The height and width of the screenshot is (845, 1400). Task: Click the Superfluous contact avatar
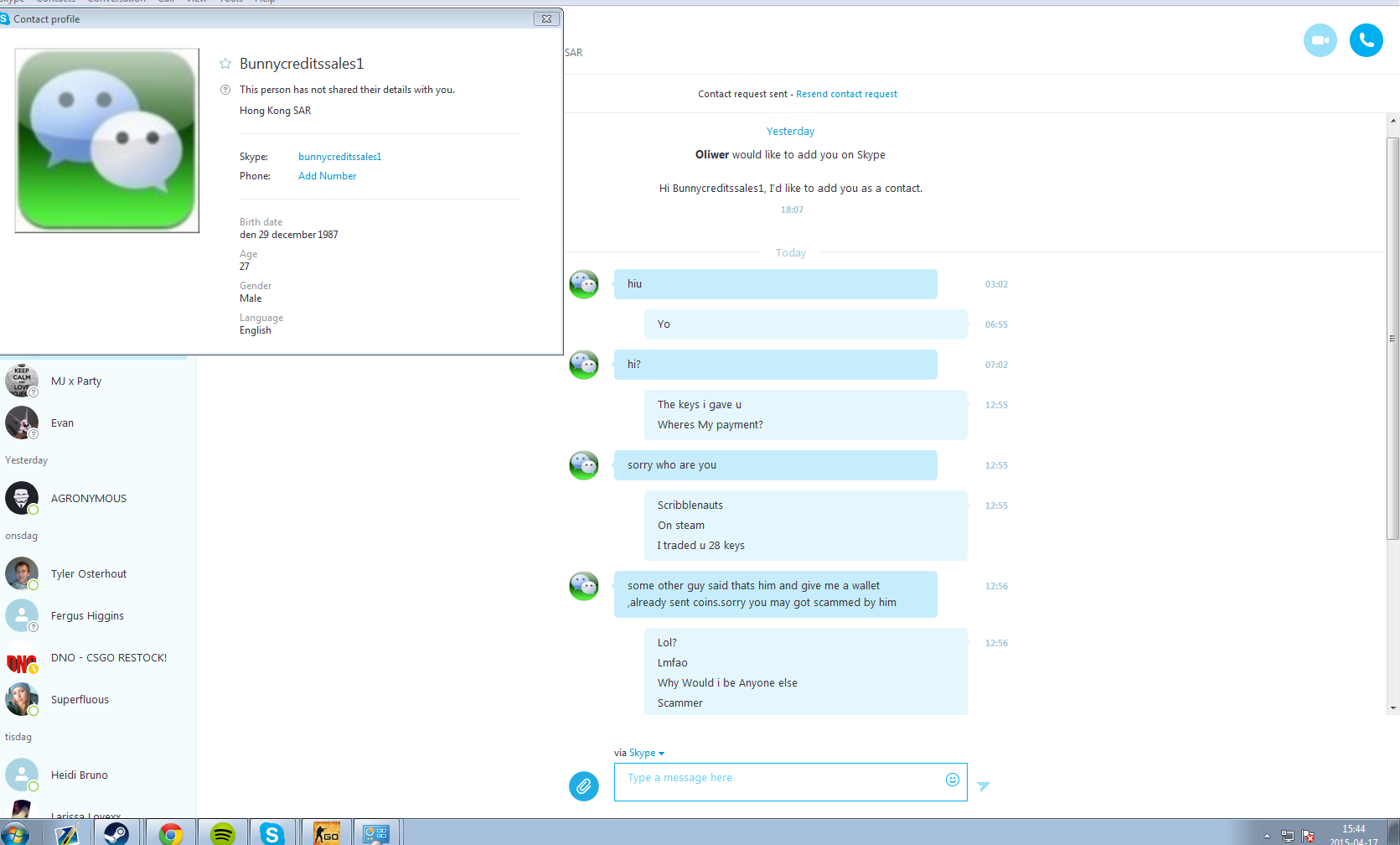(x=22, y=699)
